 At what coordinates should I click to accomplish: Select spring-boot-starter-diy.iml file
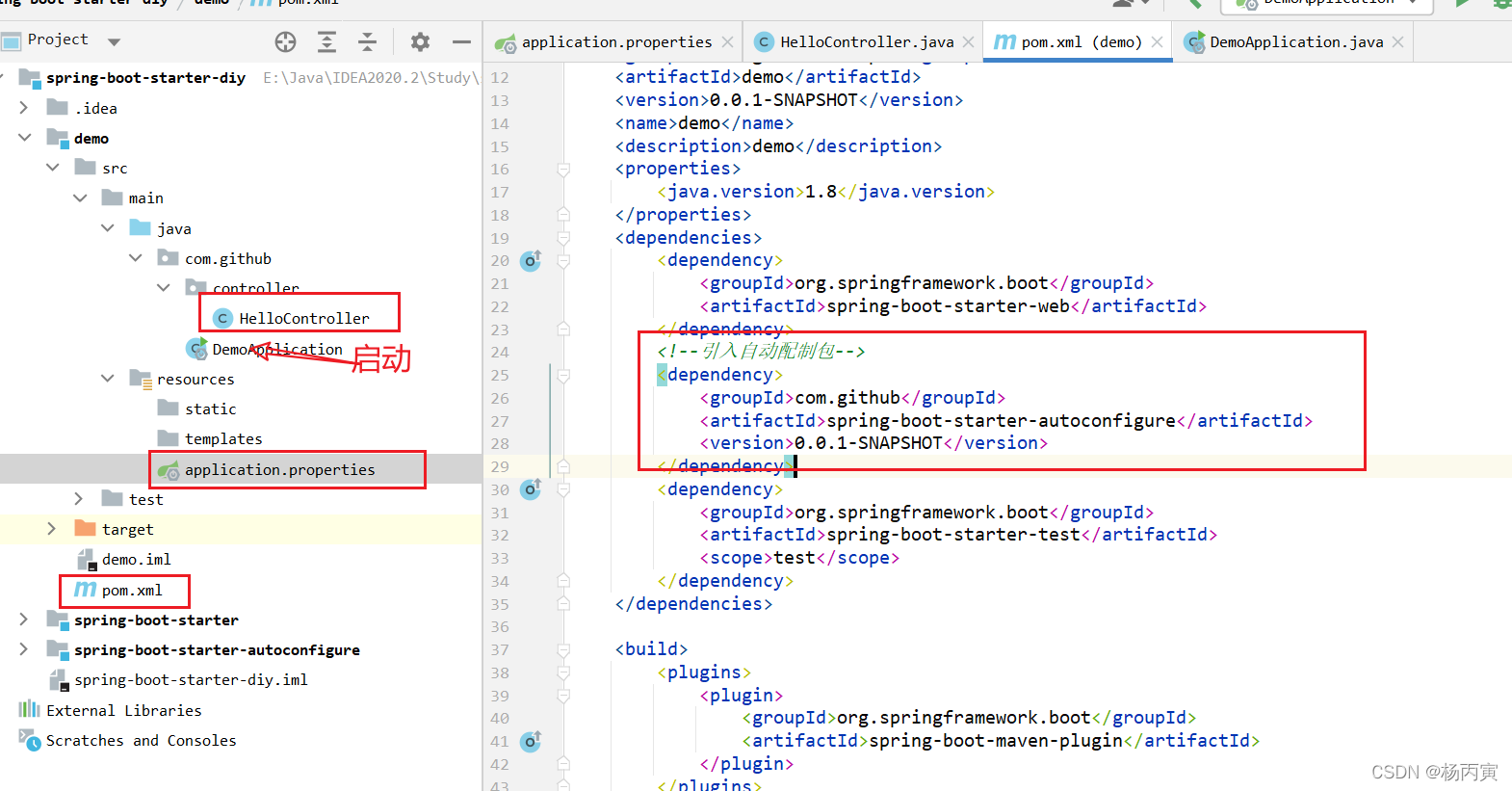[x=191, y=679]
